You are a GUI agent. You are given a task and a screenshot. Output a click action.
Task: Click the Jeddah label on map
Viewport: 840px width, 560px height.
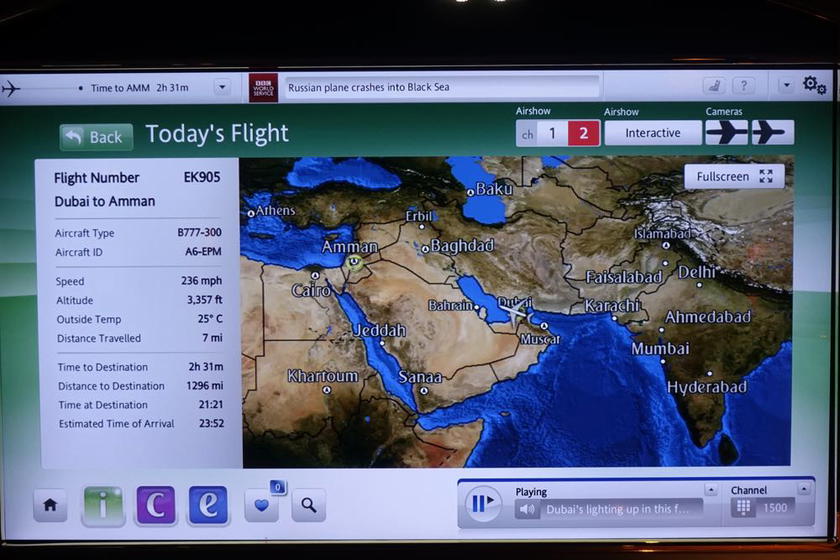(379, 330)
